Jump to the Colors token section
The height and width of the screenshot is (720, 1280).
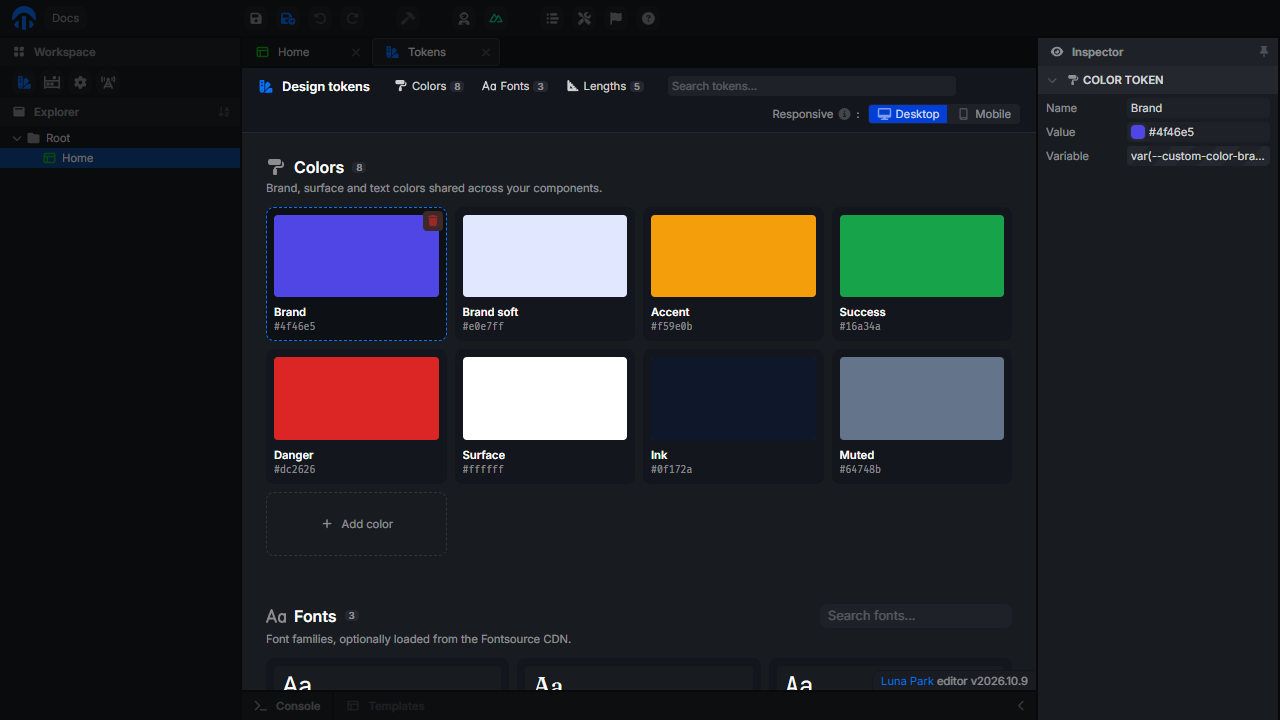click(429, 86)
